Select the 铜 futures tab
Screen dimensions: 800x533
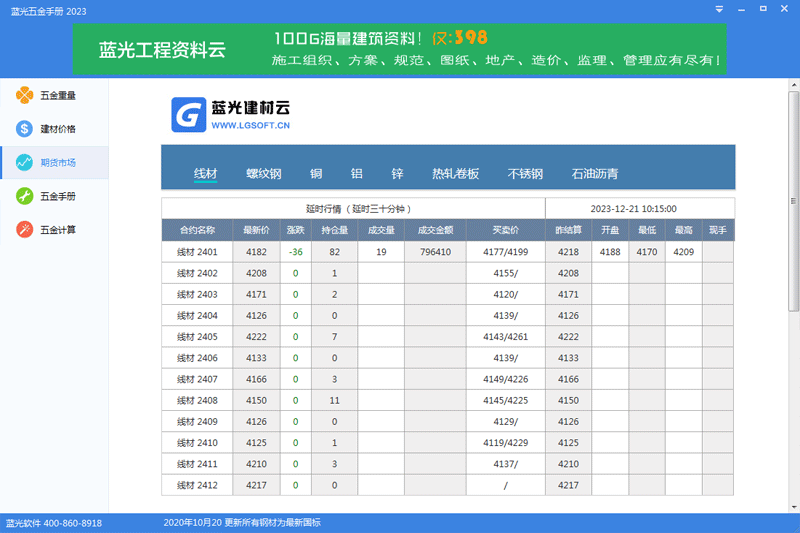pos(316,174)
